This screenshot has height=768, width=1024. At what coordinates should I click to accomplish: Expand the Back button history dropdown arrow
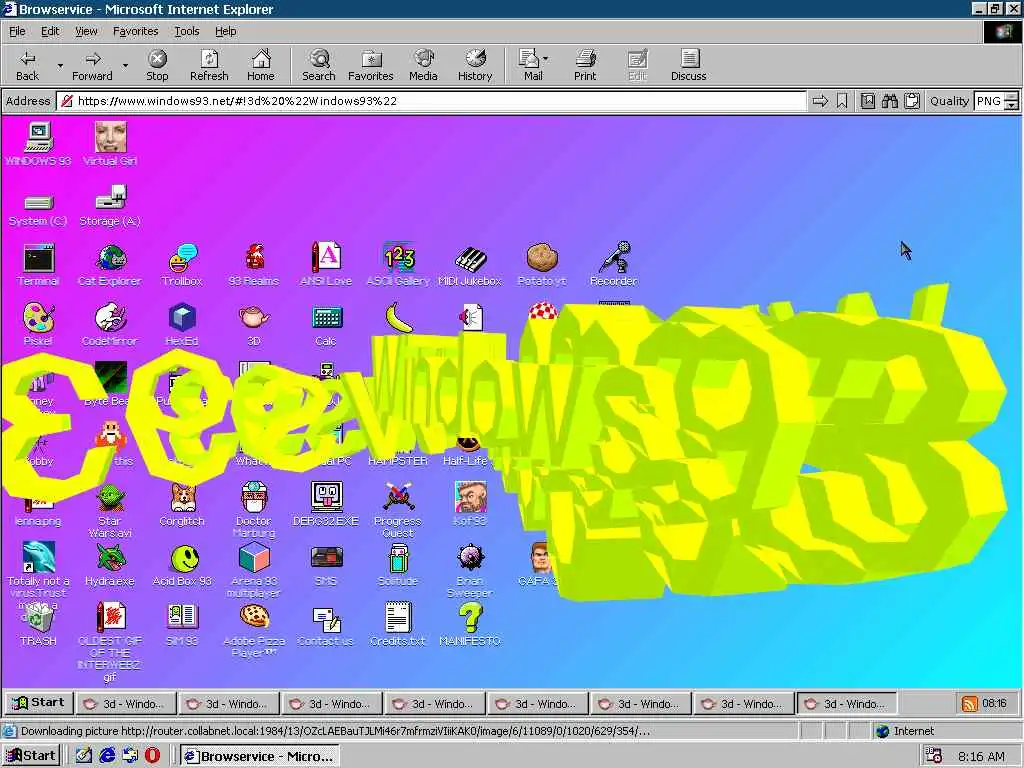click(60, 65)
